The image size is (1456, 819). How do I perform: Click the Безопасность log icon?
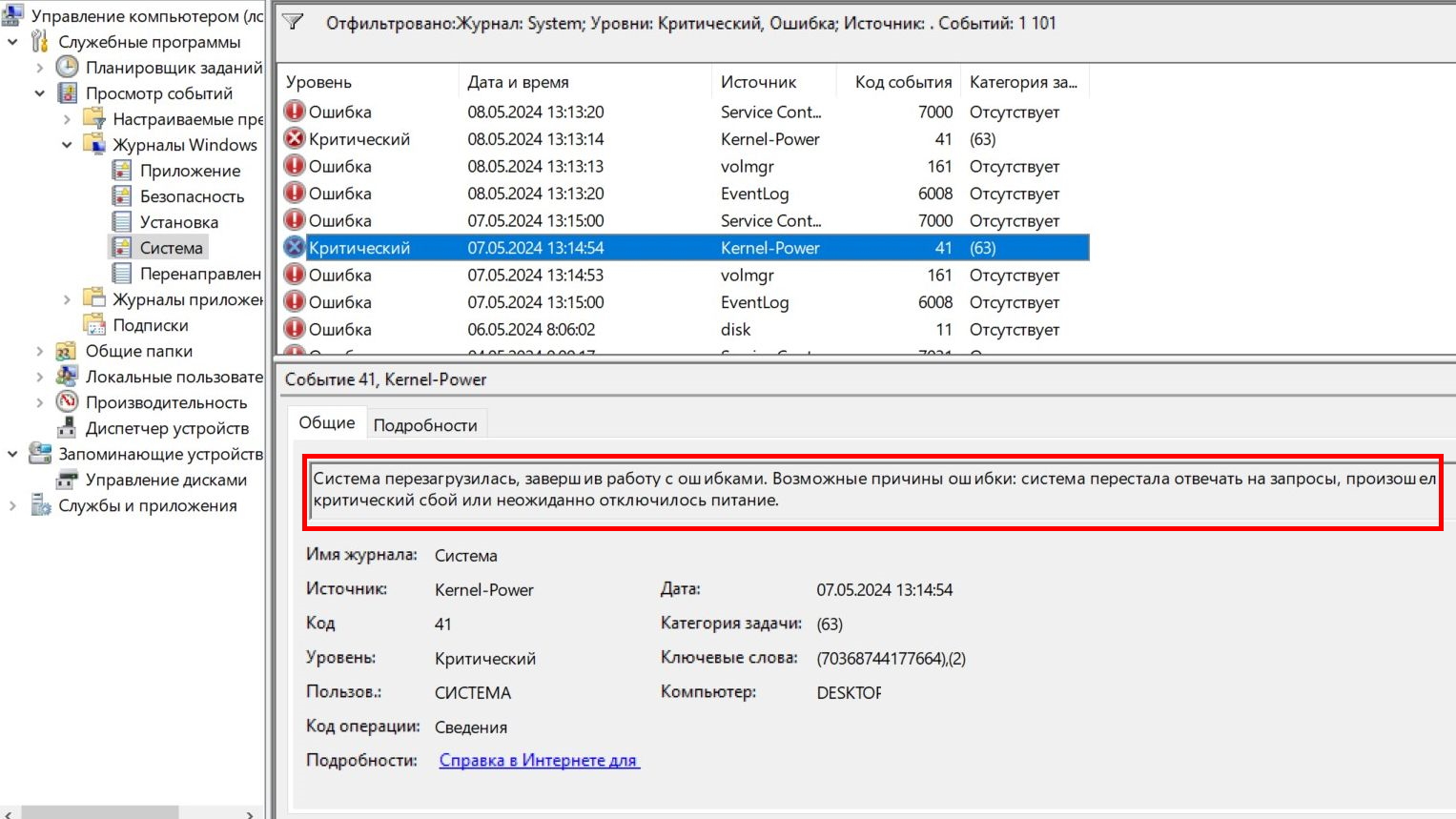(x=121, y=195)
